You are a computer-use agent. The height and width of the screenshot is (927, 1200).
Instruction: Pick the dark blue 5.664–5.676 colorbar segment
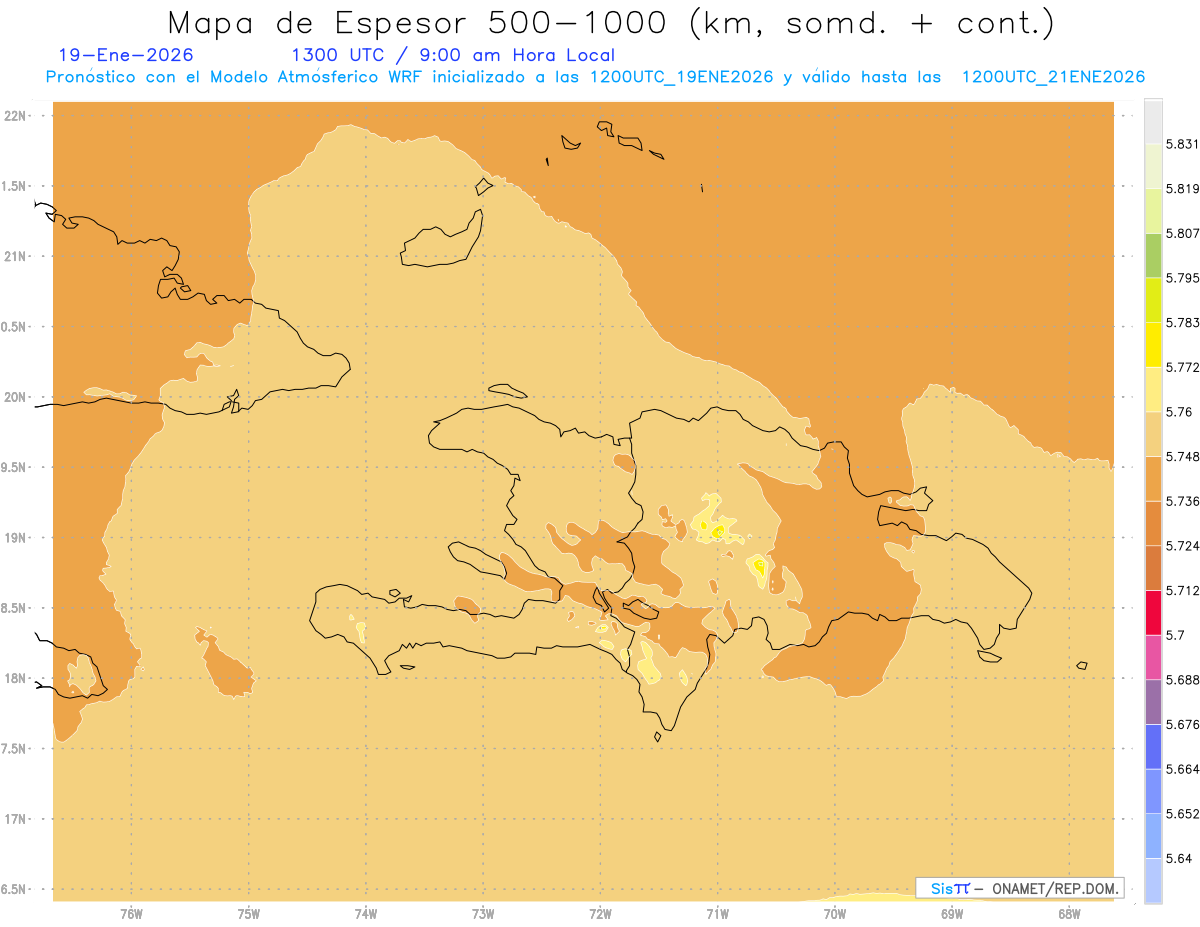(1153, 747)
